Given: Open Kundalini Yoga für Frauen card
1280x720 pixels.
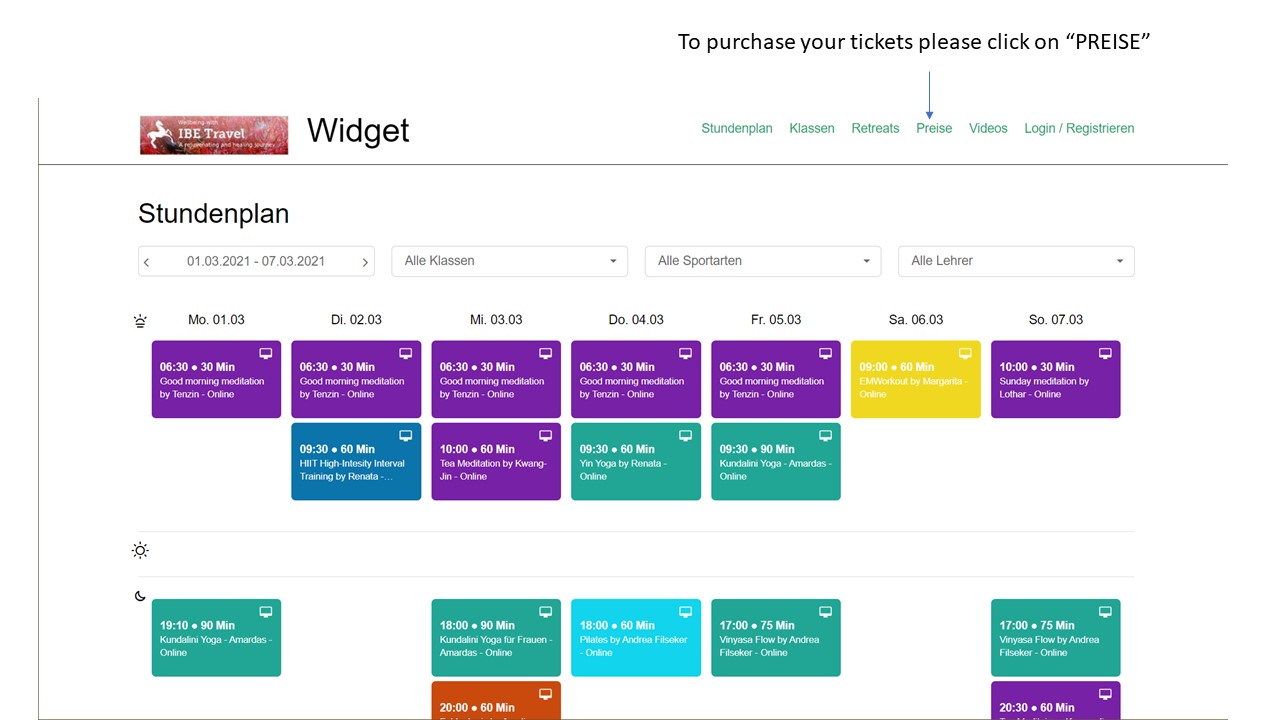Looking at the screenshot, I should (x=496, y=637).
